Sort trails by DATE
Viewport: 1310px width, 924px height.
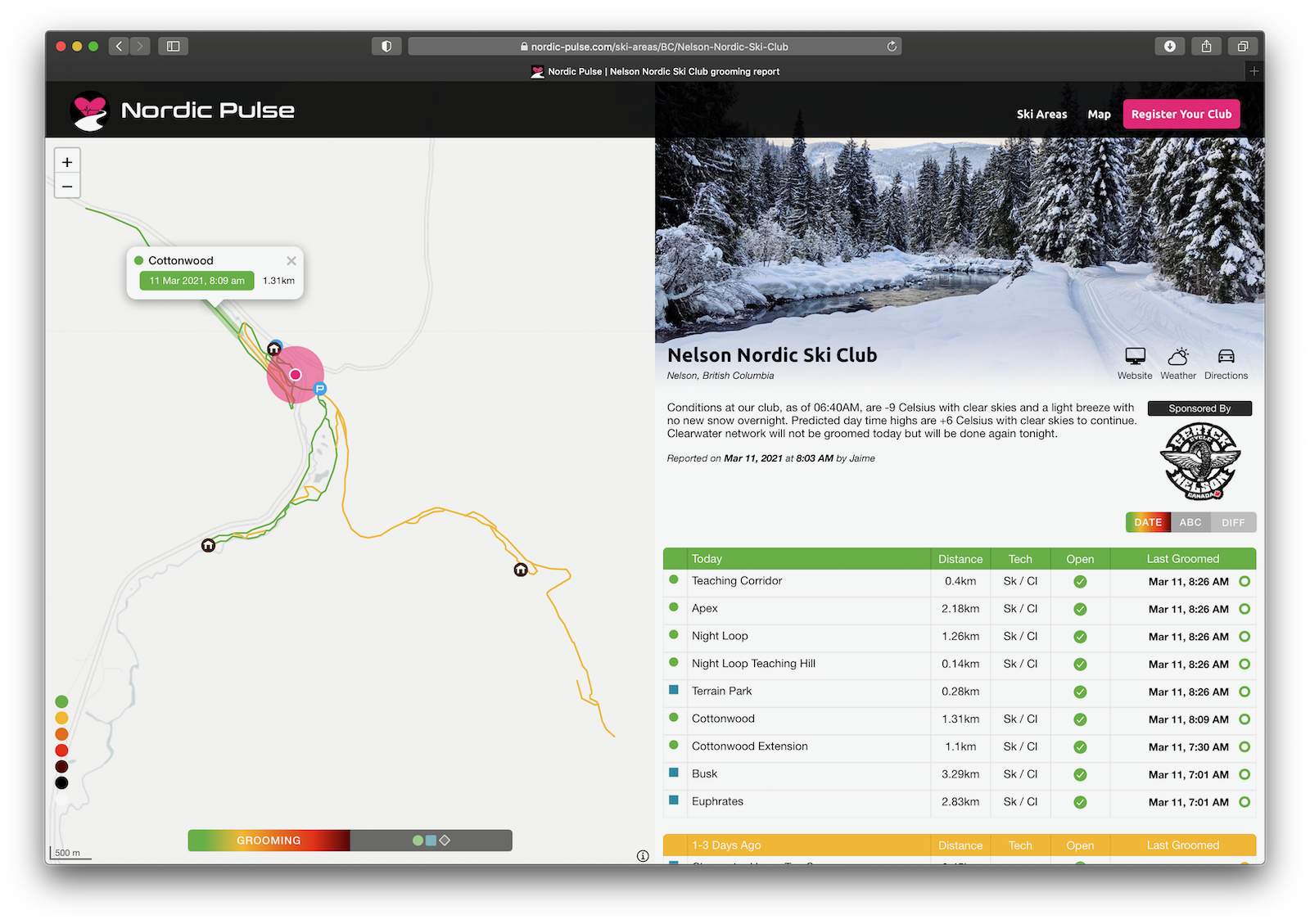[1148, 522]
